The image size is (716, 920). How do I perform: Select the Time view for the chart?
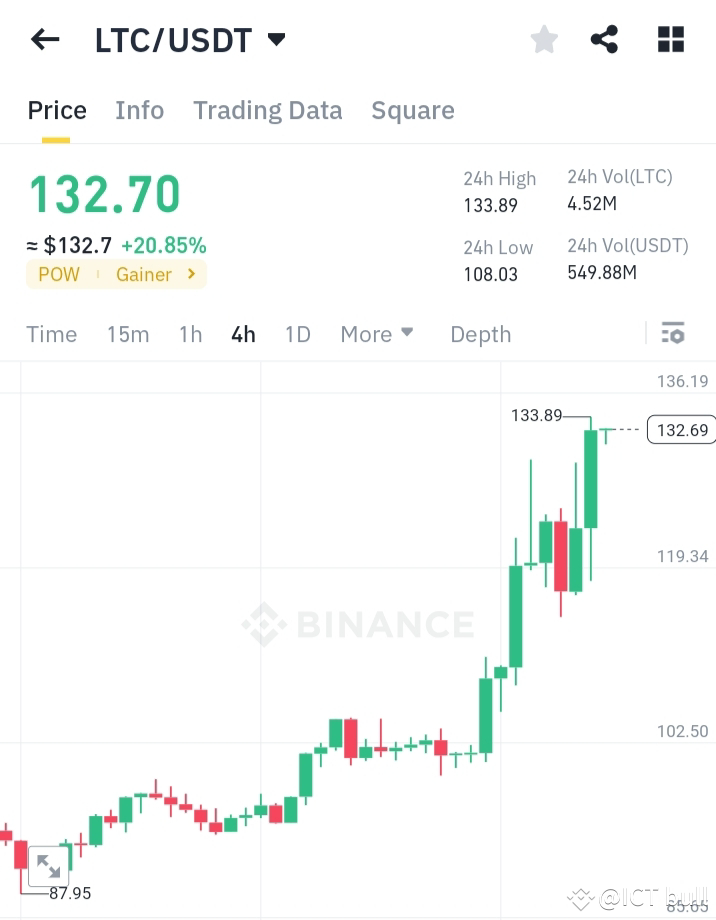[51, 334]
